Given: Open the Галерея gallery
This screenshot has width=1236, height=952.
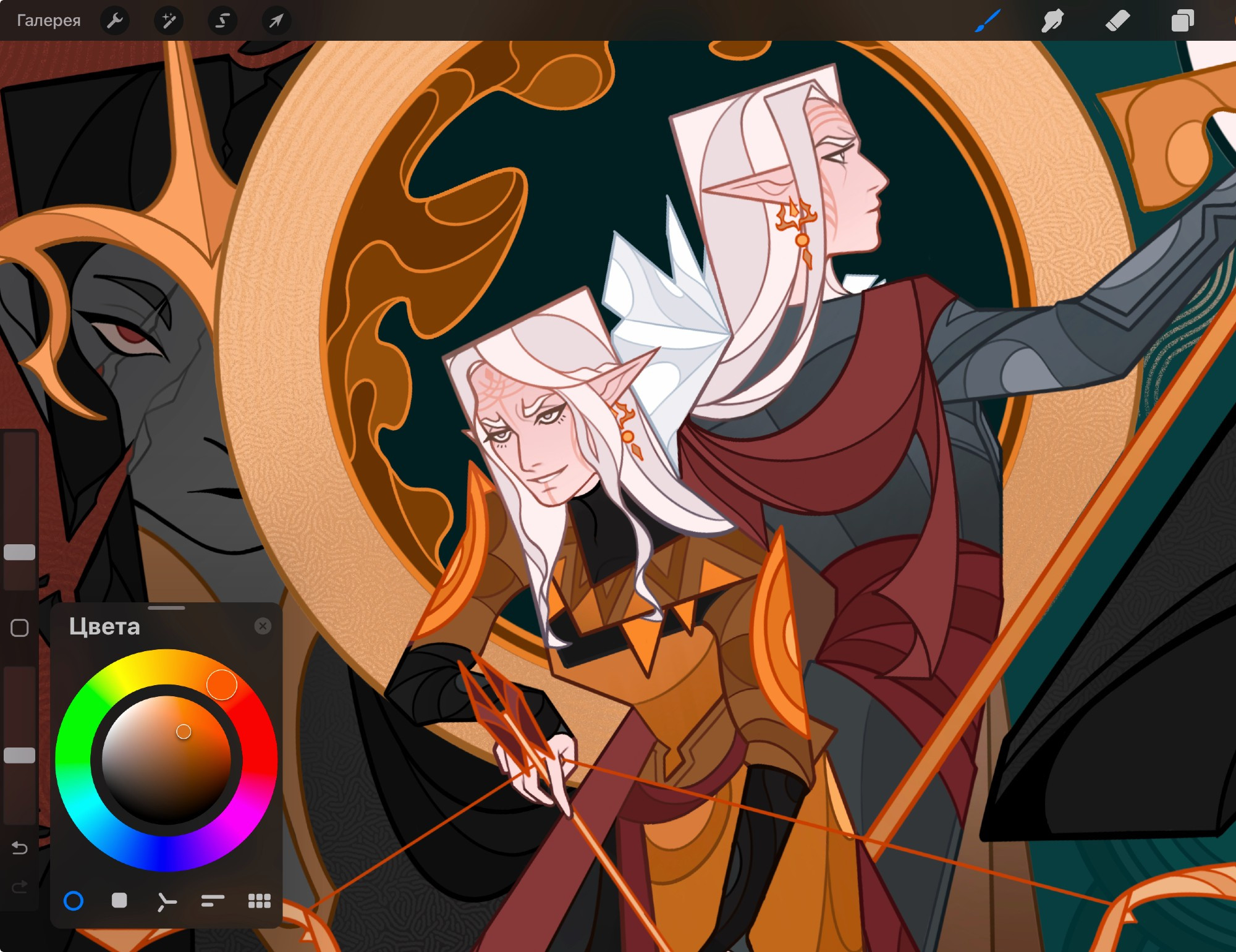Looking at the screenshot, I should [48, 20].
